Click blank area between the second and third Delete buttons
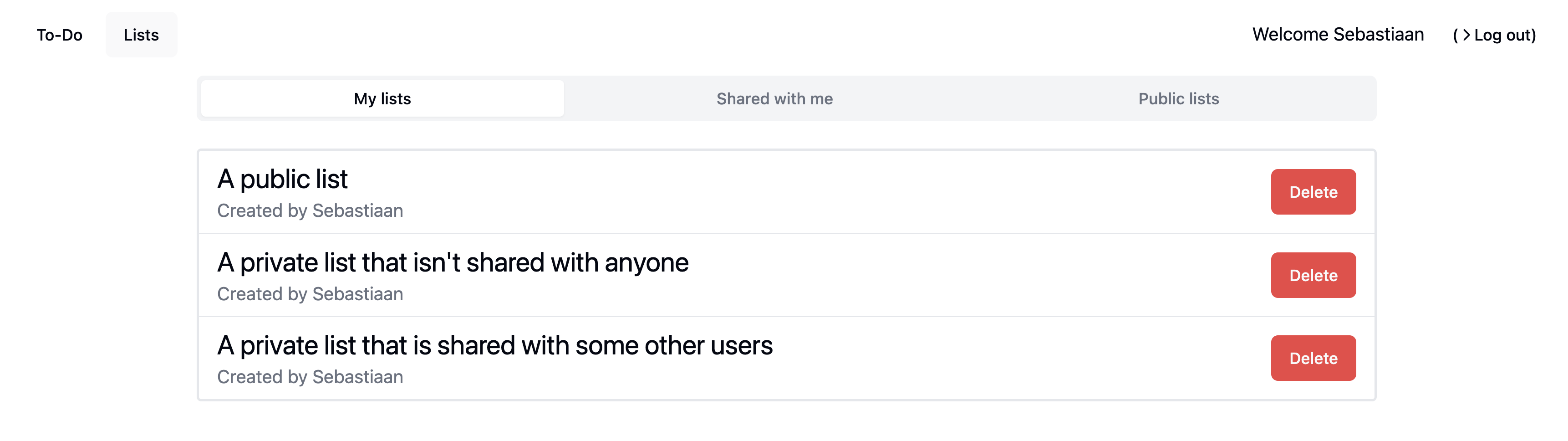 pyautogui.click(x=1313, y=317)
